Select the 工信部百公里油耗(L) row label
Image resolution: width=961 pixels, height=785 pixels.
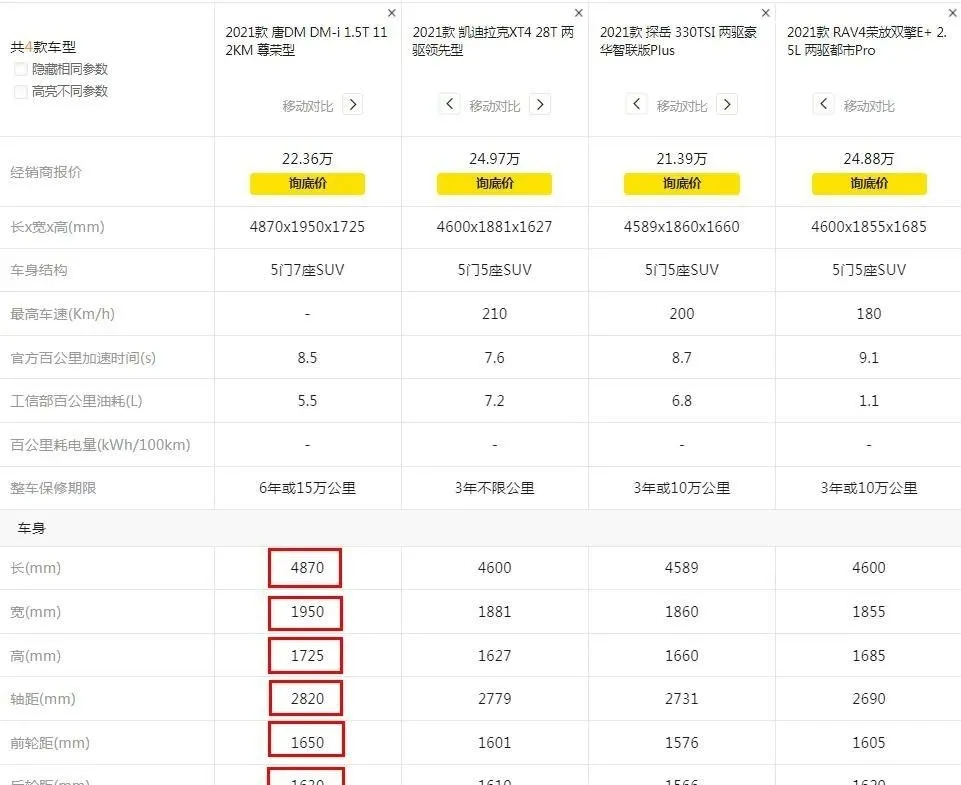(76, 401)
